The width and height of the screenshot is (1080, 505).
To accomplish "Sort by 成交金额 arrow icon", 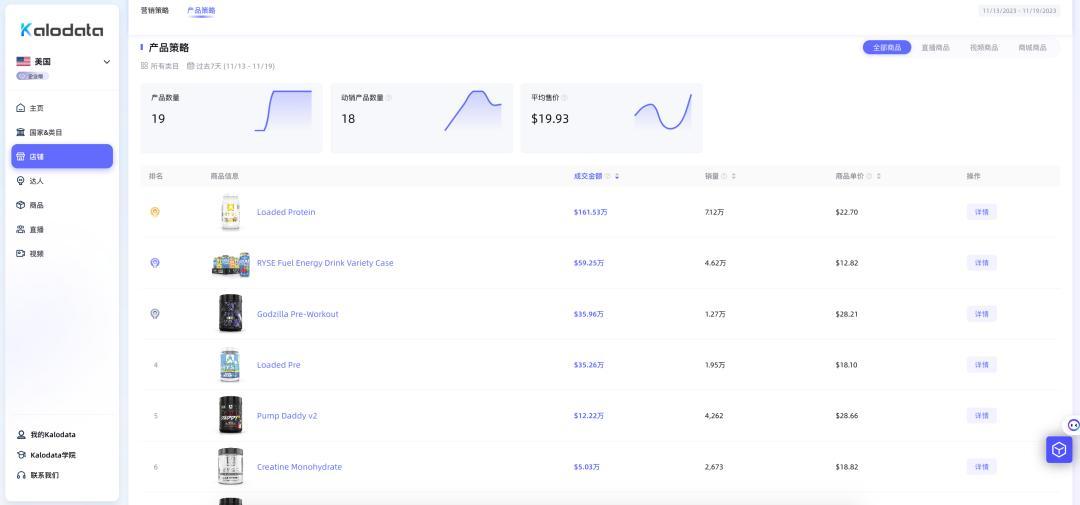I will 617,176.
